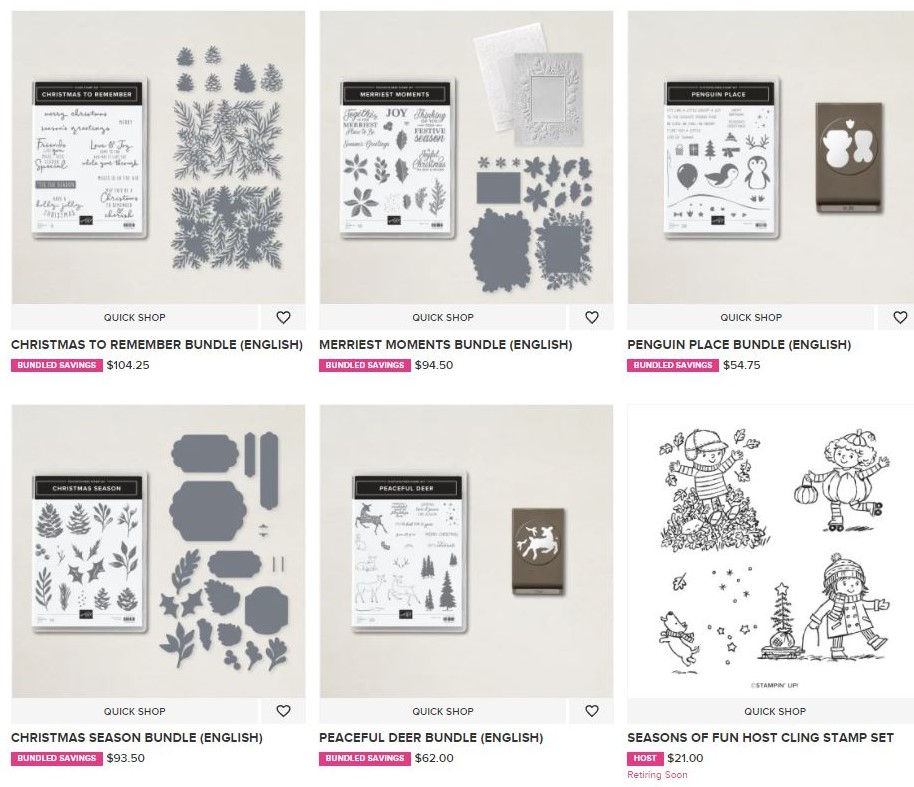Viewport: 914px width, 787px height.
Task: Open Christmas Season Bundle title link
Action: tap(136, 737)
